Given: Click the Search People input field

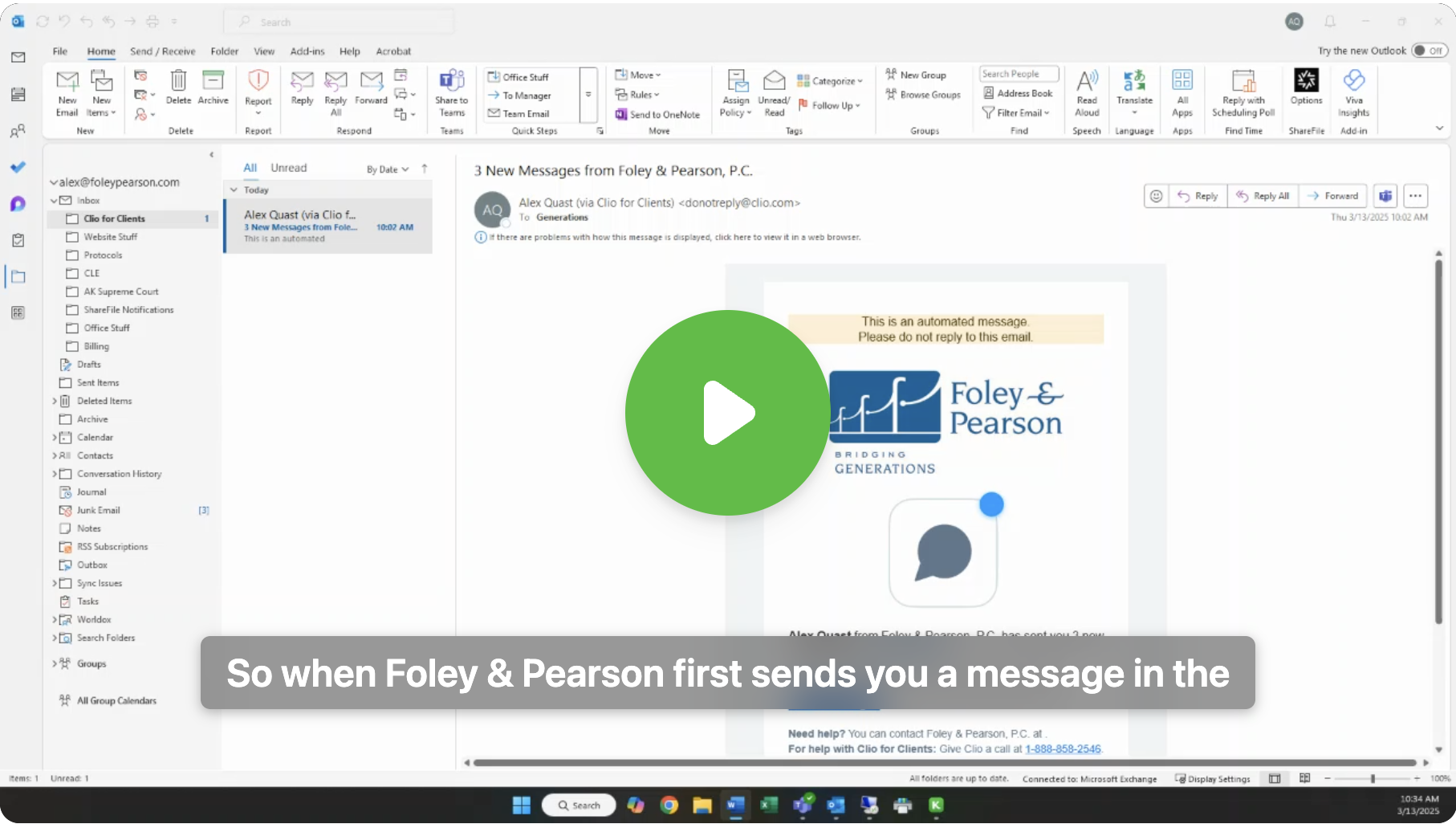Looking at the screenshot, I should point(1019,74).
